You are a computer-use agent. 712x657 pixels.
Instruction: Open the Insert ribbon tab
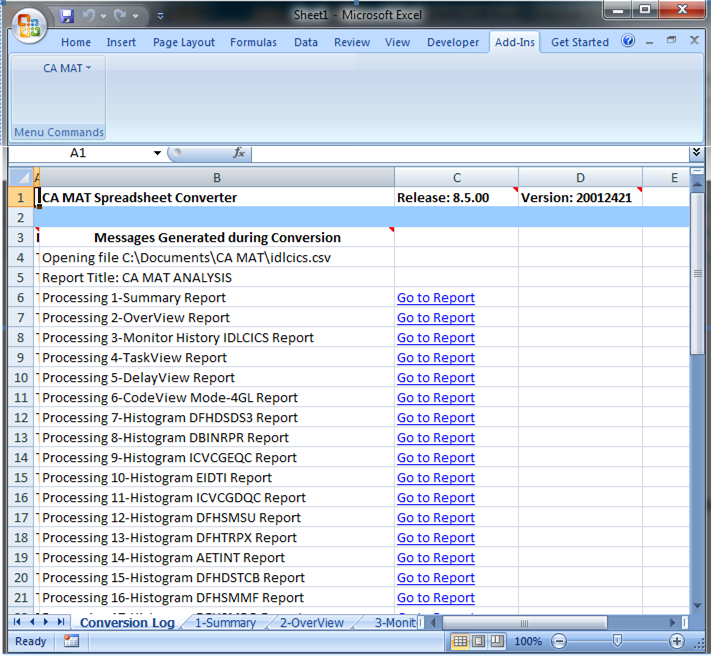coord(121,42)
